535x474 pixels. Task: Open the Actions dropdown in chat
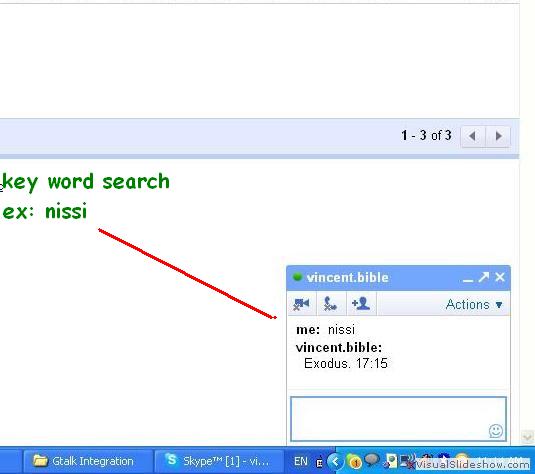click(474, 304)
